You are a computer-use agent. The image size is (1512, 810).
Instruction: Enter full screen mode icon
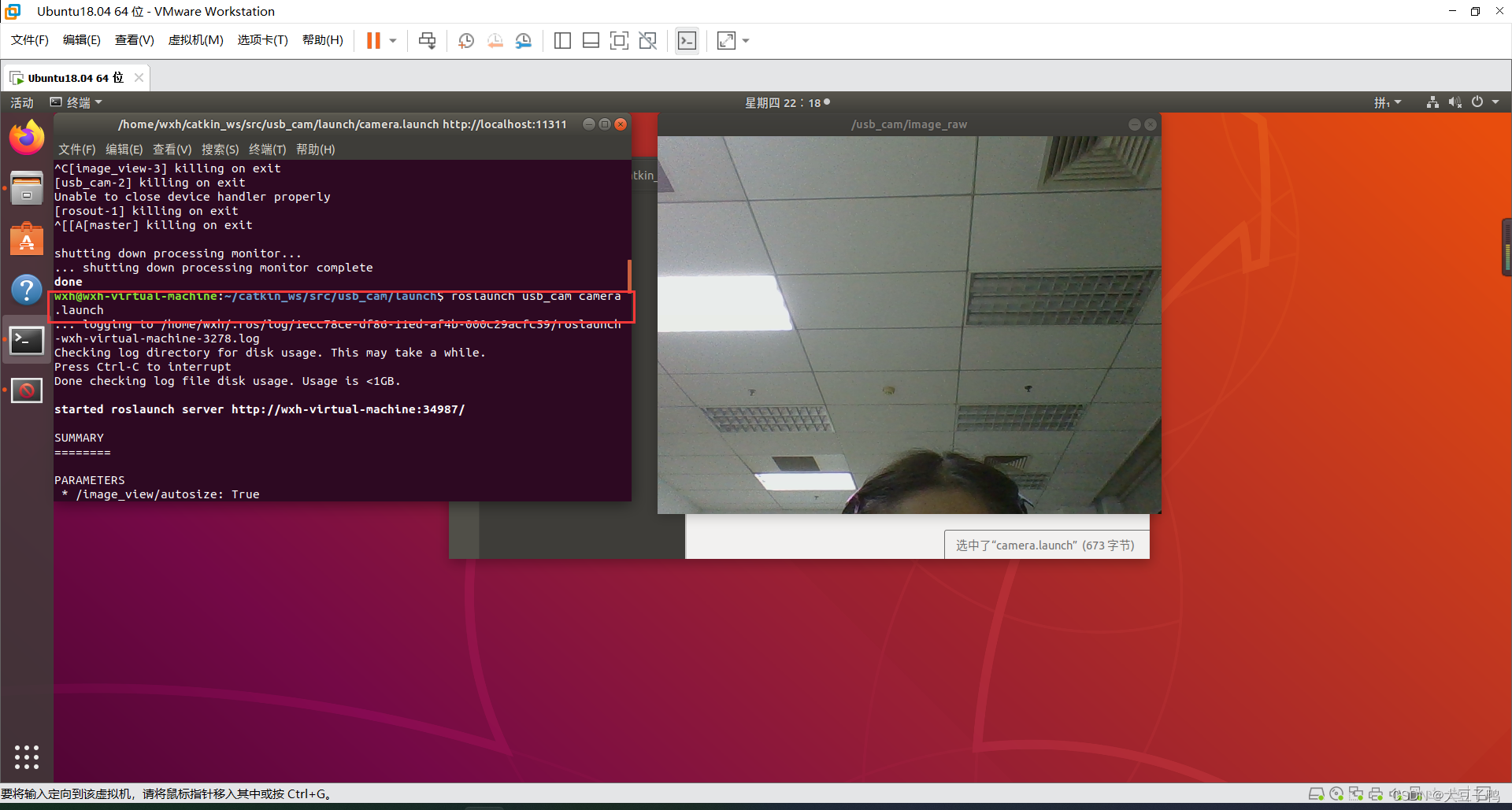tap(619, 40)
